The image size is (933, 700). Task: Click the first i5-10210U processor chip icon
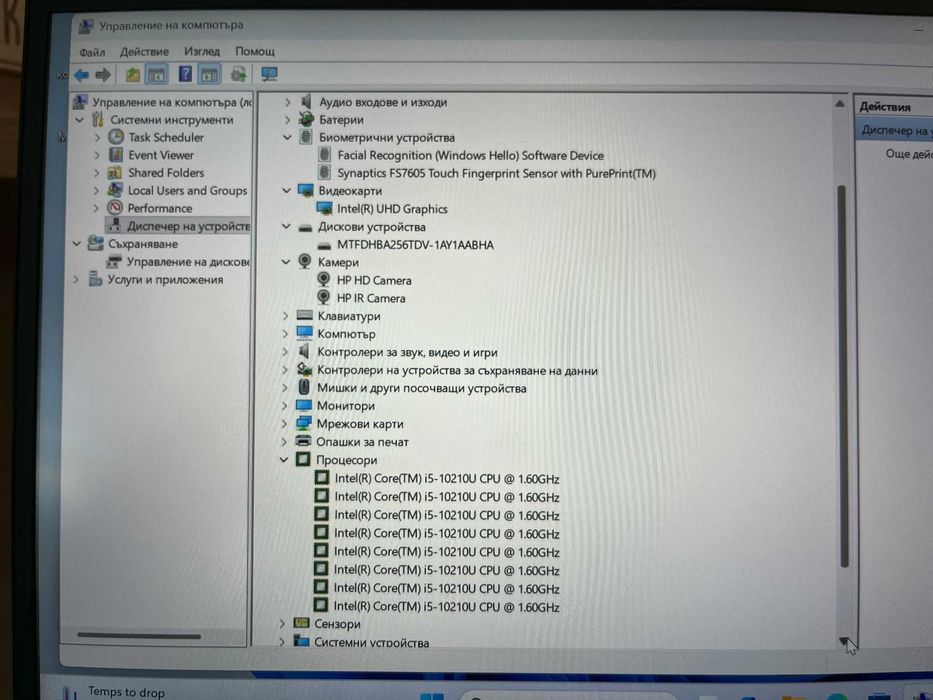(321, 477)
